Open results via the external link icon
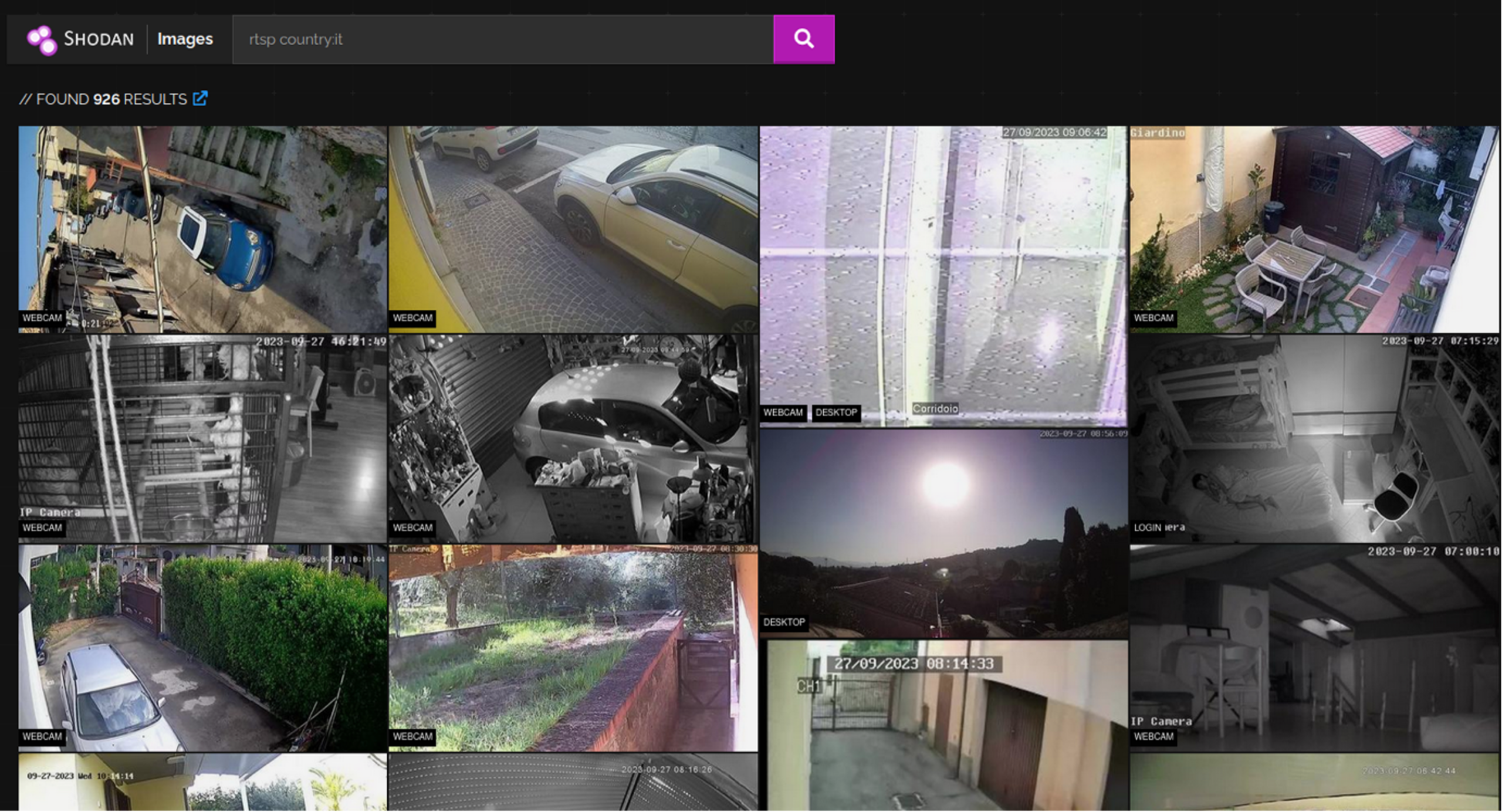The width and height of the screenshot is (1502, 812). 199,99
